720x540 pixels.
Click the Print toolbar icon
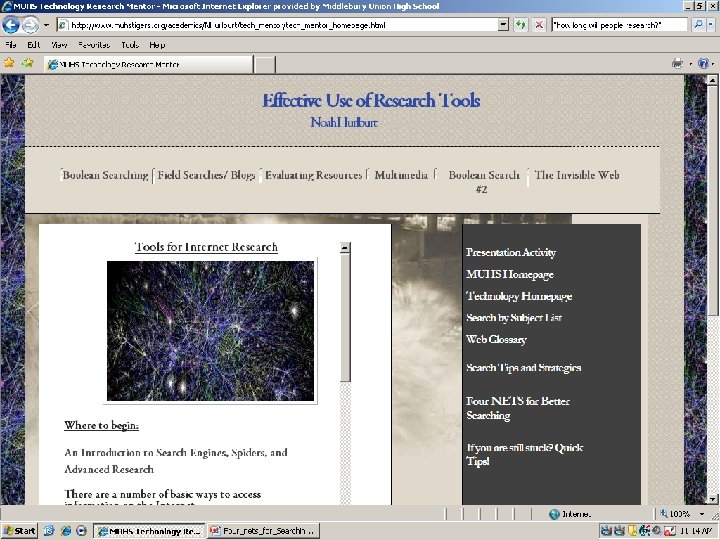(677, 63)
